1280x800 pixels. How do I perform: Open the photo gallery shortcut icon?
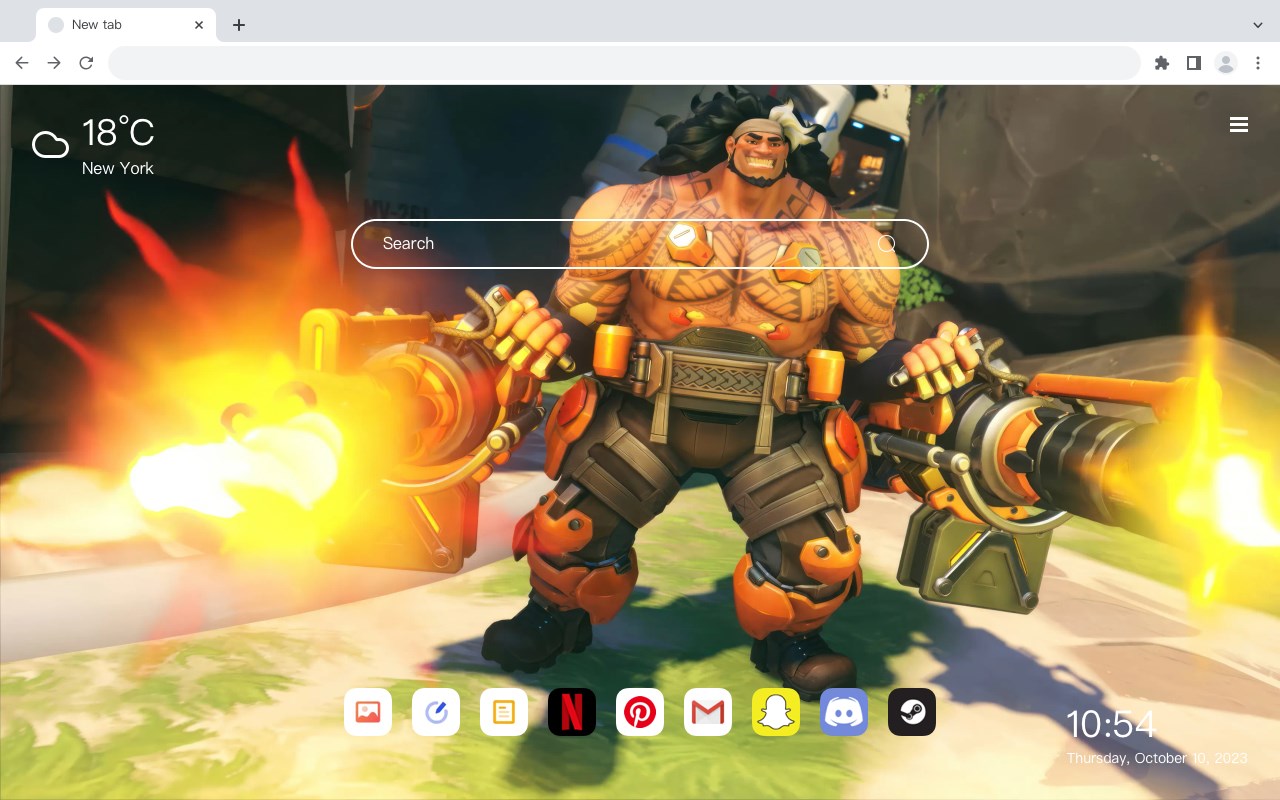368,712
